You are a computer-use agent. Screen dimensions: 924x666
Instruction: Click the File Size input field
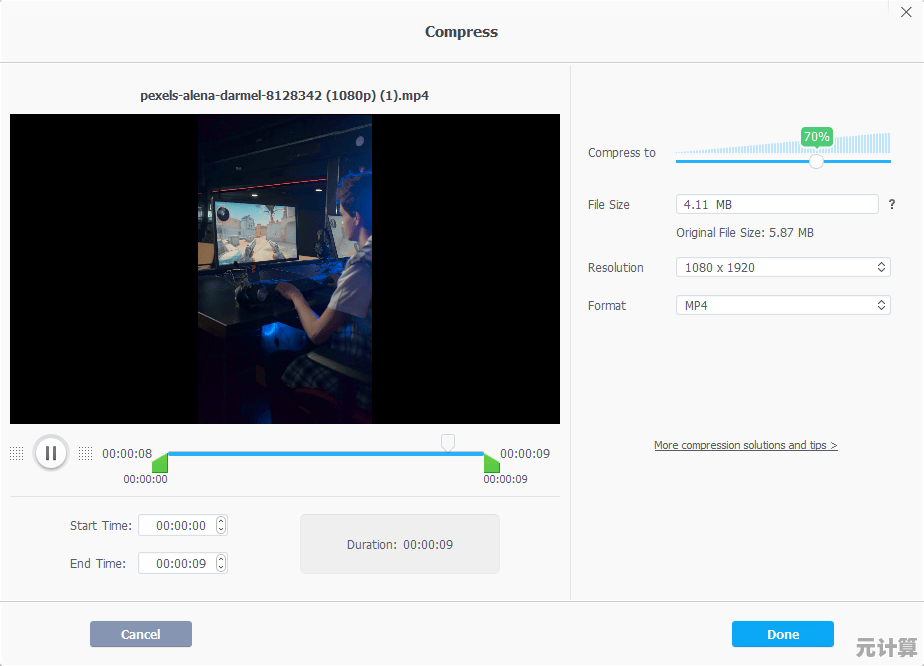[x=777, y=204]
